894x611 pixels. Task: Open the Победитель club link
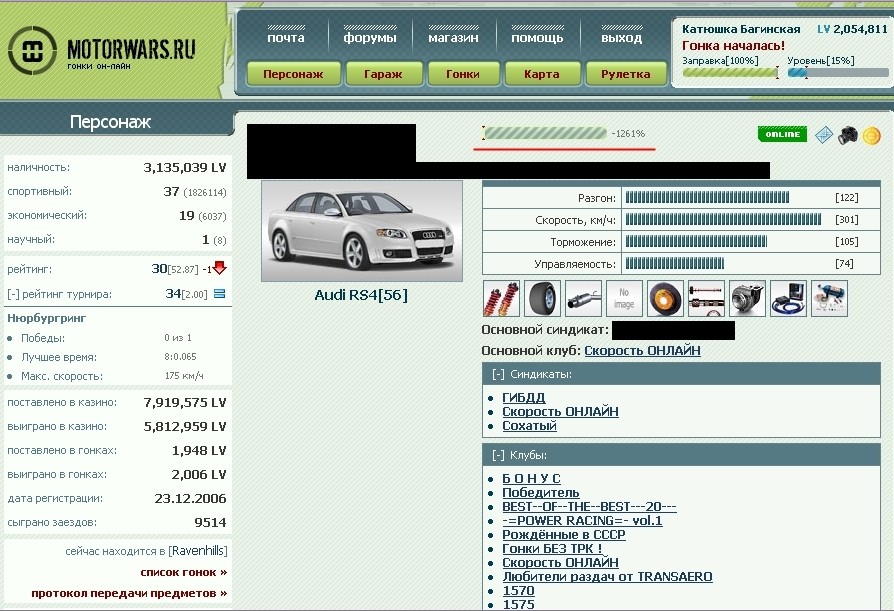[541, 492]
